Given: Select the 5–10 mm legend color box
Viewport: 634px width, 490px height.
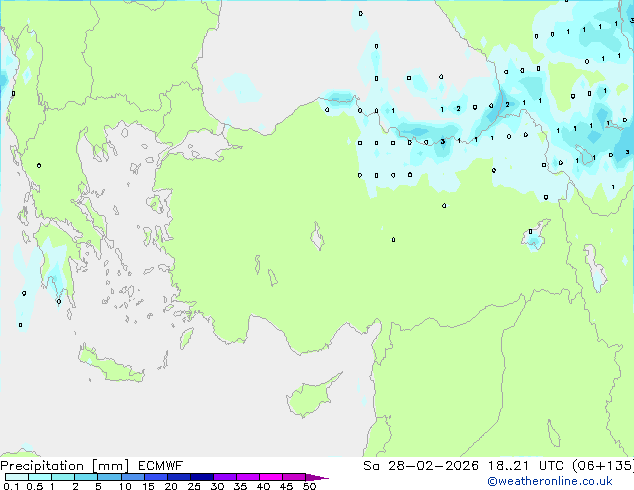Looking at the screenshot, I should 109,477.
